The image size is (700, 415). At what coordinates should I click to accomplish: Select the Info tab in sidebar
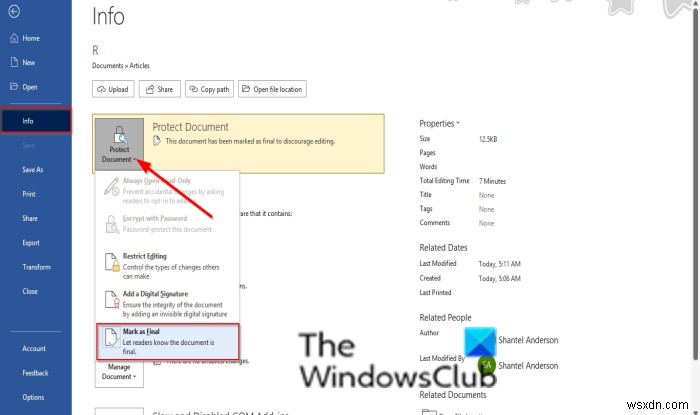coord(36,120)
